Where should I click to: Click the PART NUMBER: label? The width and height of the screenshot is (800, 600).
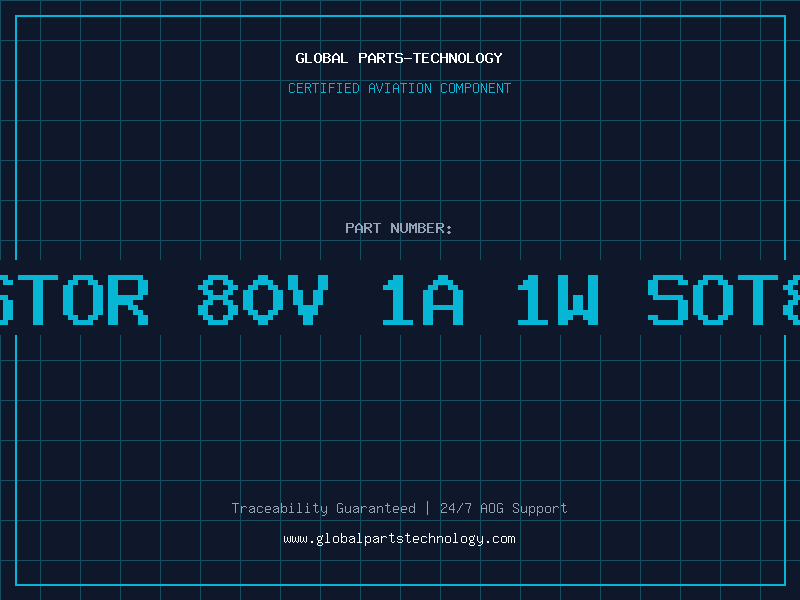tap(399, 228)
